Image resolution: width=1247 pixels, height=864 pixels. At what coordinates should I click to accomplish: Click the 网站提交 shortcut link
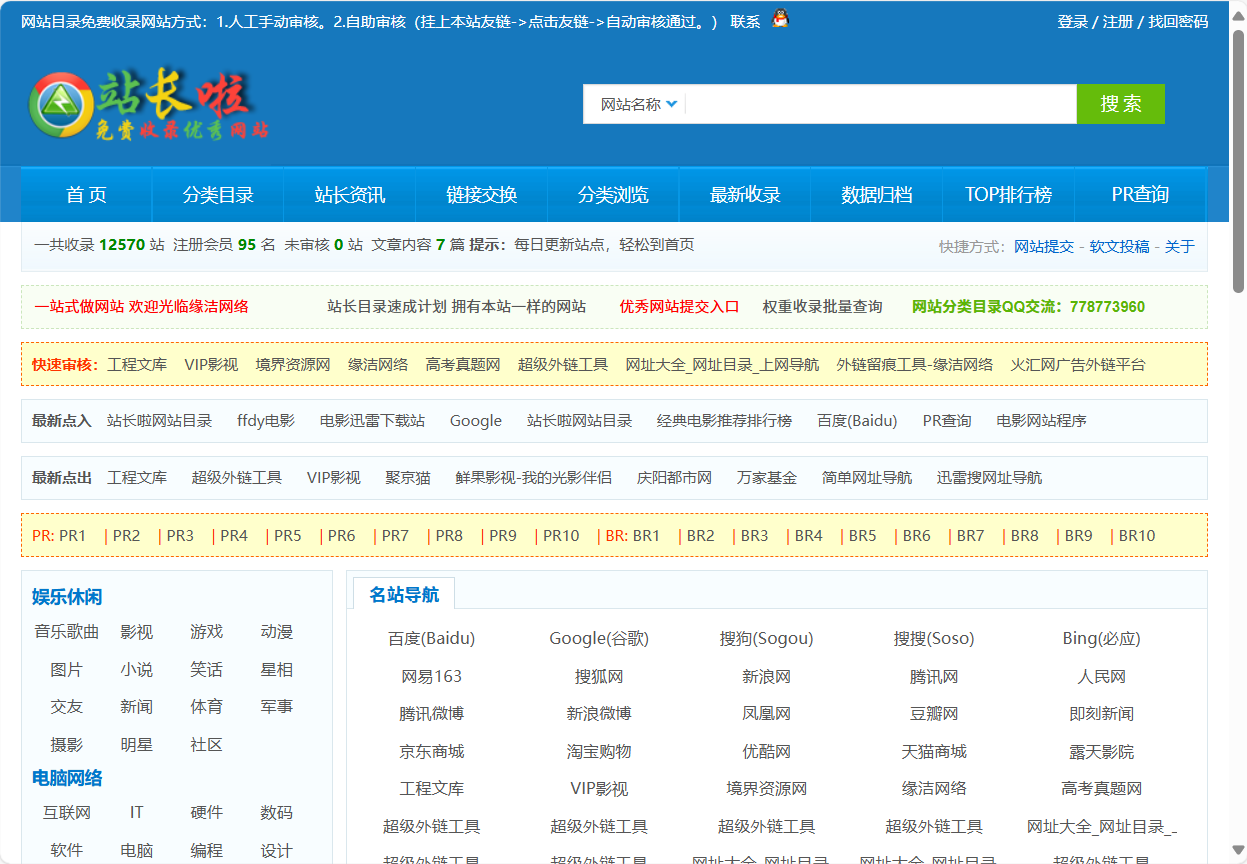coord(1044,246)
